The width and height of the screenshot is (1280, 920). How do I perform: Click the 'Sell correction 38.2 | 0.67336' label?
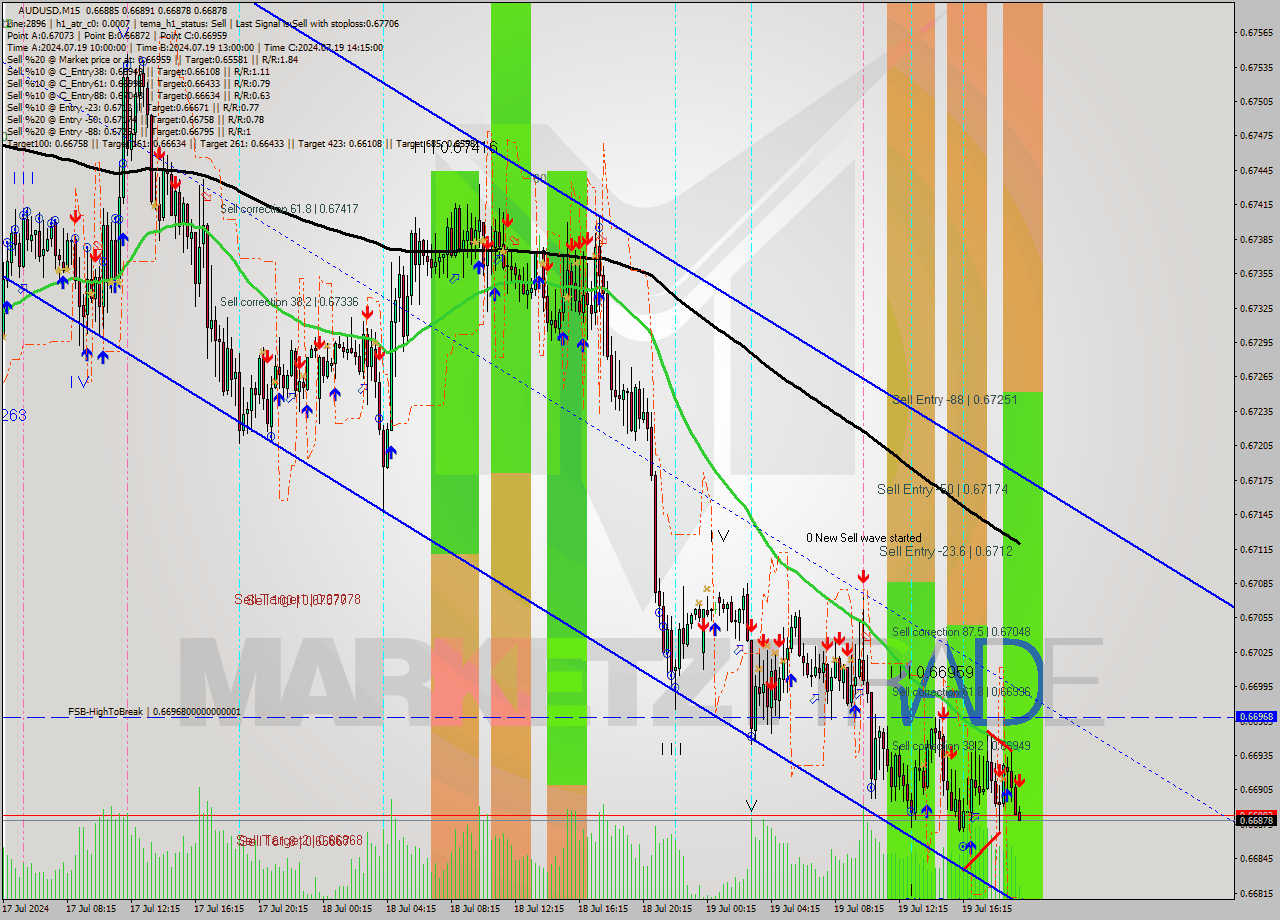[289, 301]
